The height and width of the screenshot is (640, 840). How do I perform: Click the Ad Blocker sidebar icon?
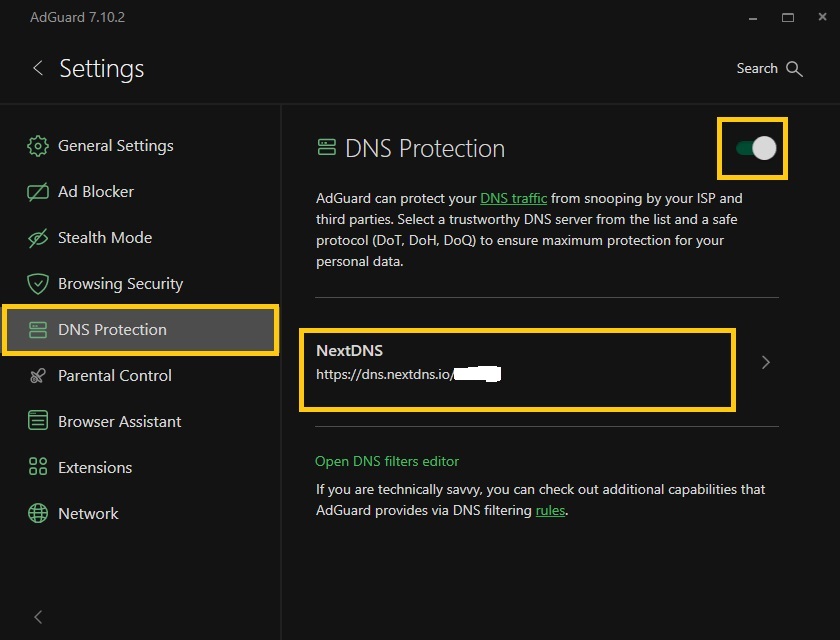pos(38,192)
